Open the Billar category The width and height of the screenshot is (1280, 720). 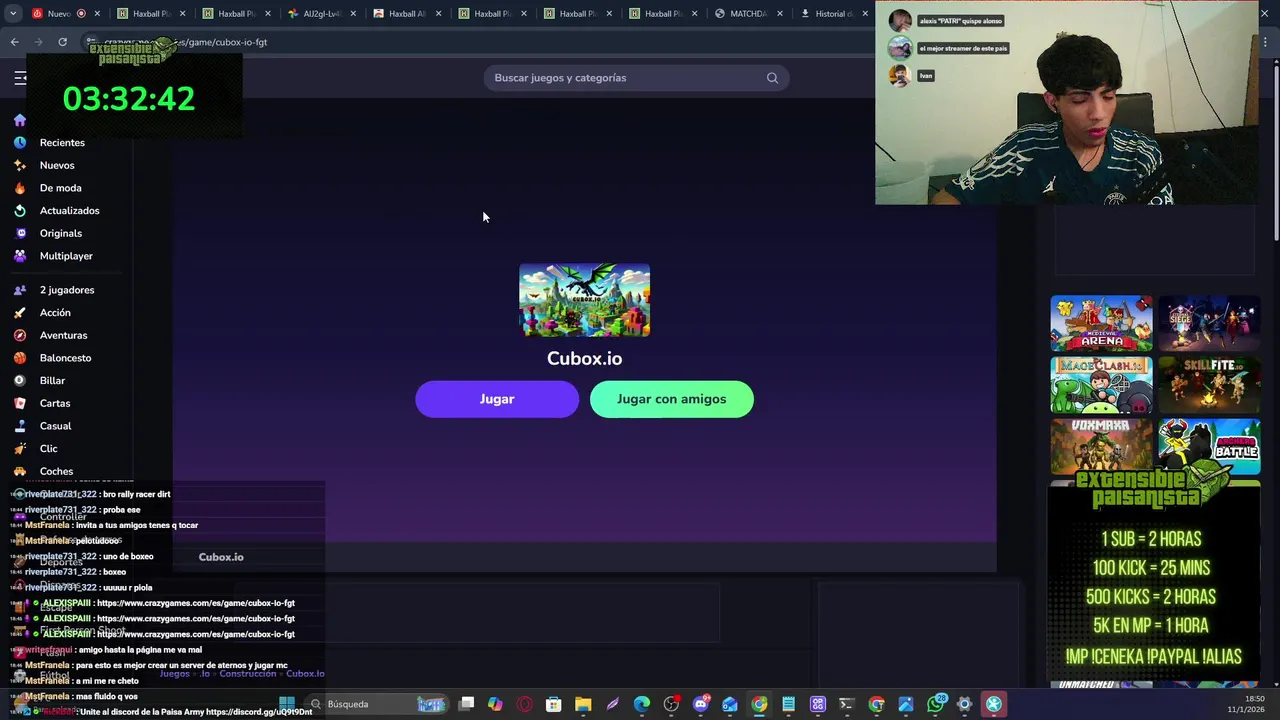[52, 381]
